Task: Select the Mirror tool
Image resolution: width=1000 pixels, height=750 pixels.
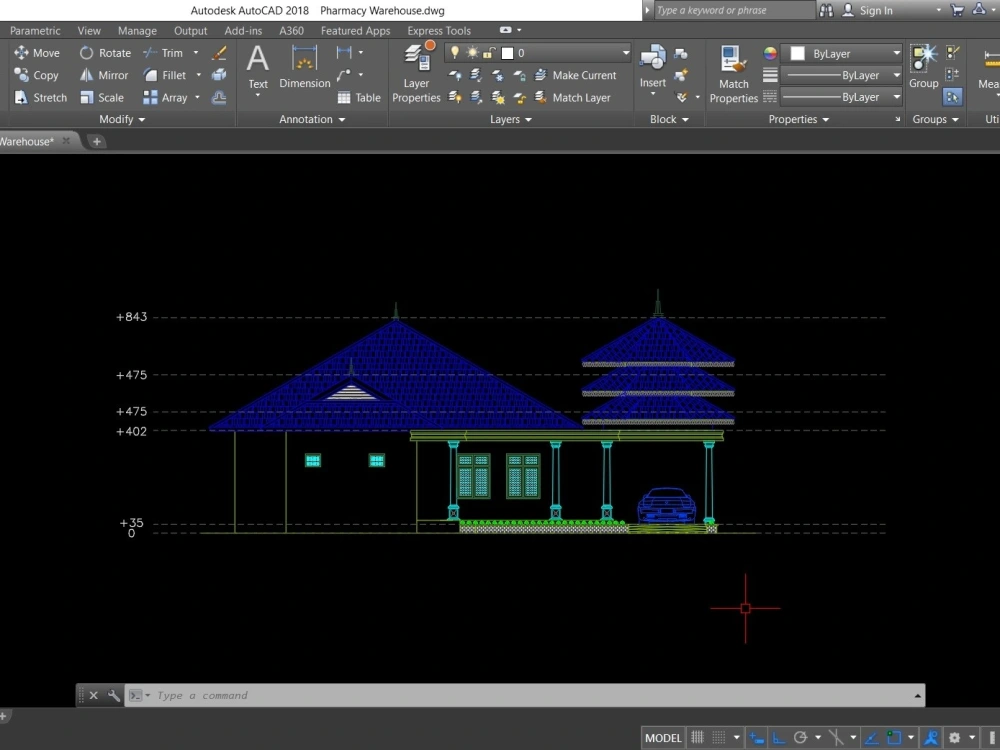Action: tap(104, 74)
